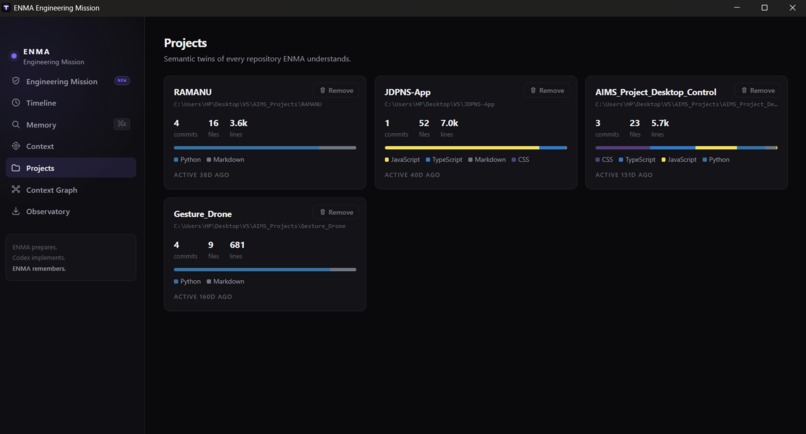Select Context in sidebar
The width and height of the screenshot is (806, 434).
[x=71, y=146]
